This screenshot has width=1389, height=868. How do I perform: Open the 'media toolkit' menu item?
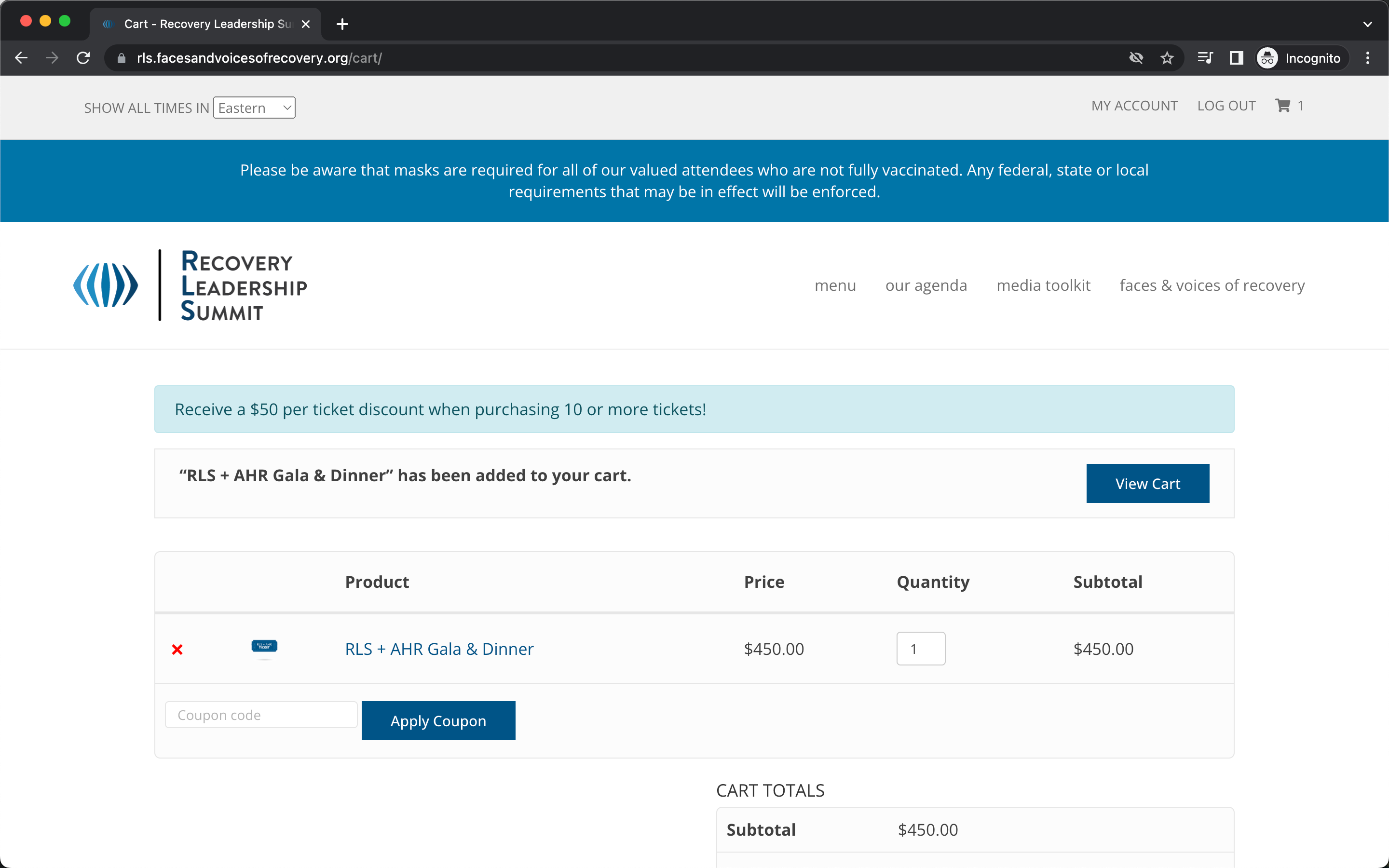click(x=1043, y=285)
